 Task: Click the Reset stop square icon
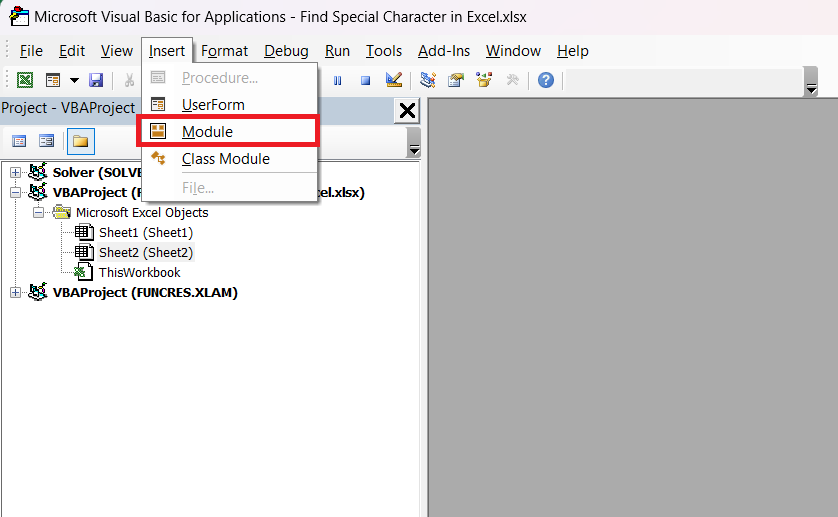pyautogui.click(x=366, y=80)
